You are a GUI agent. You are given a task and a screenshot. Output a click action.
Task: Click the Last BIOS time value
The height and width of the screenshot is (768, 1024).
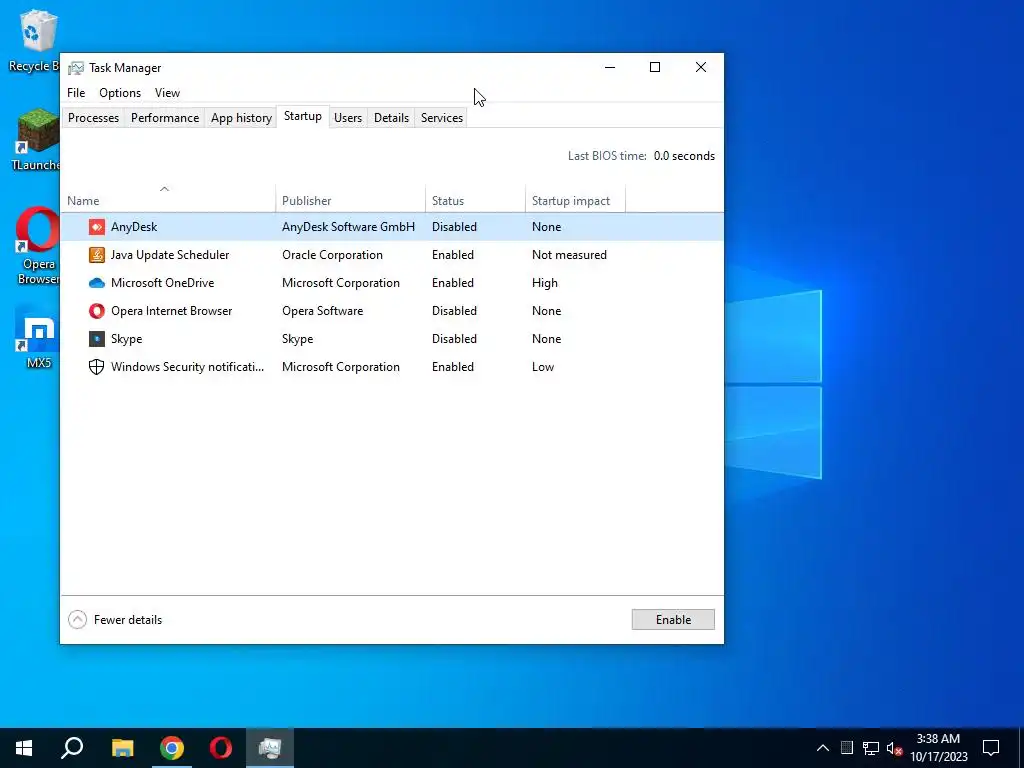point(684,156)
